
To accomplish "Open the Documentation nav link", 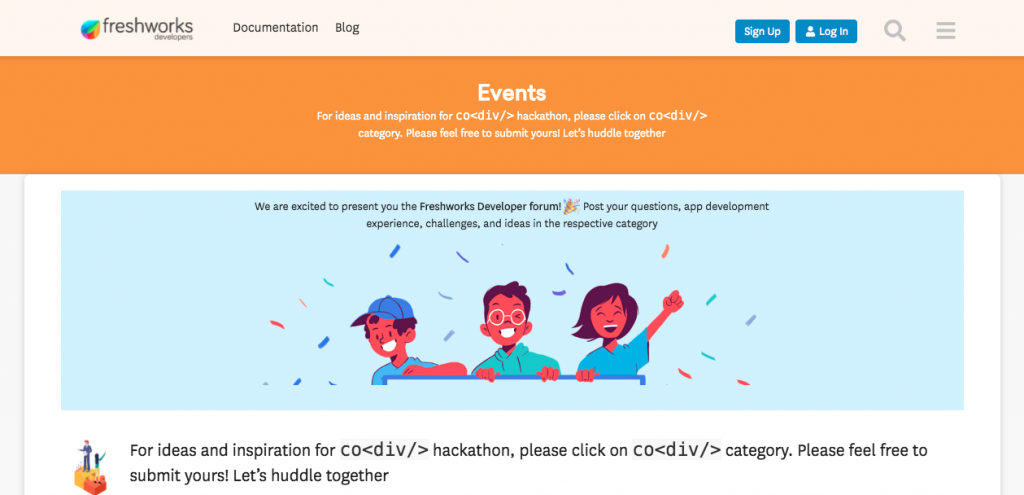I will click(276, 27).
